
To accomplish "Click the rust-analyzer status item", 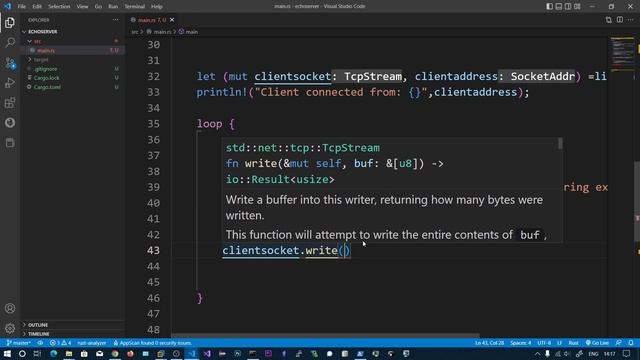I will point(92,343).
